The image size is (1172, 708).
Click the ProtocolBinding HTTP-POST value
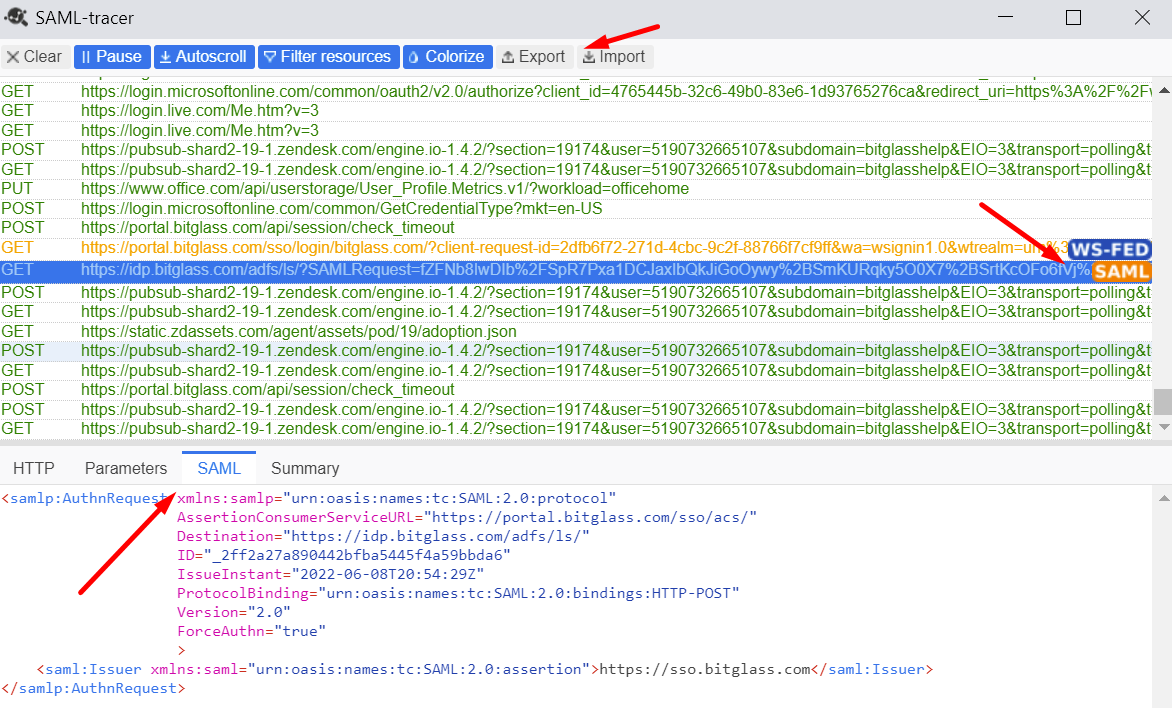pos(528,593)
